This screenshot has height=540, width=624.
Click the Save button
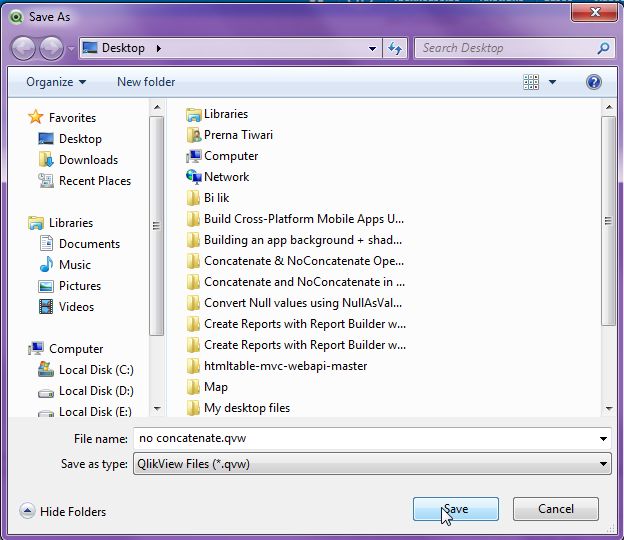click(456, 509)
